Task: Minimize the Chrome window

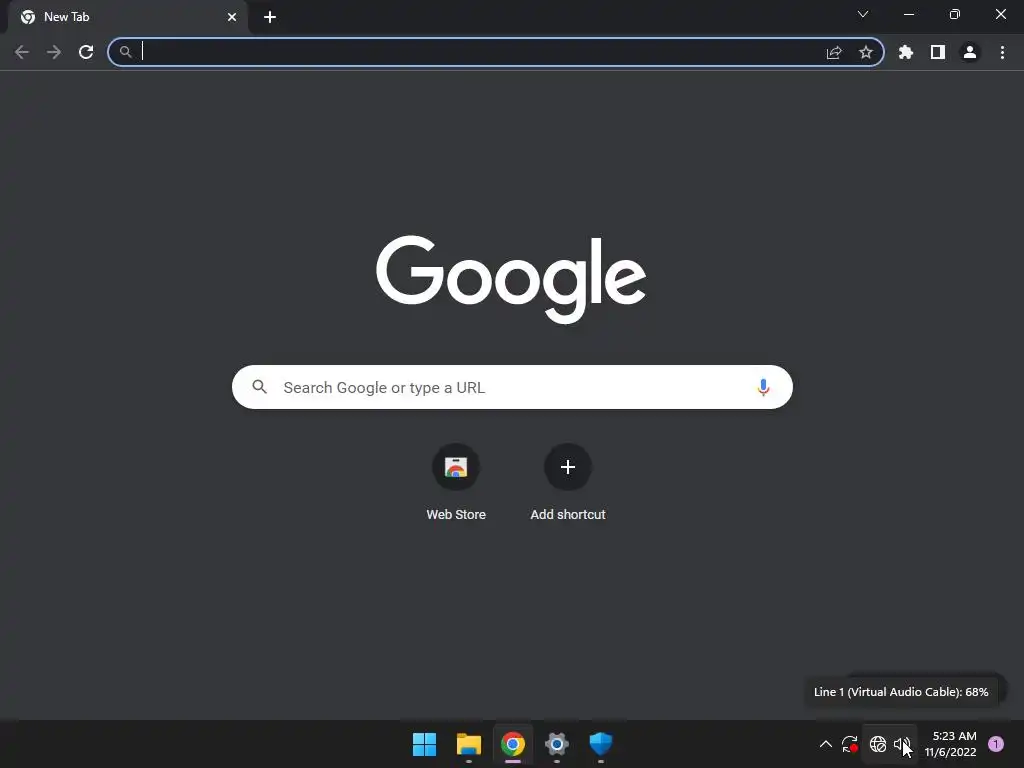Action: 909,14
